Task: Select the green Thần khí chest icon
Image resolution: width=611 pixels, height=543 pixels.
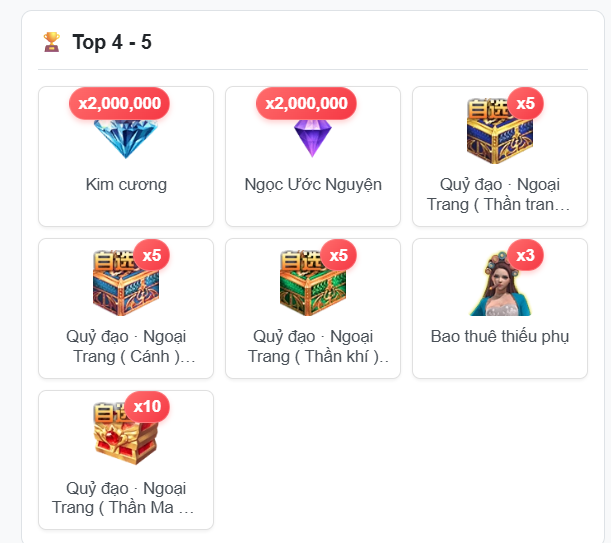Action: (313, 284)
